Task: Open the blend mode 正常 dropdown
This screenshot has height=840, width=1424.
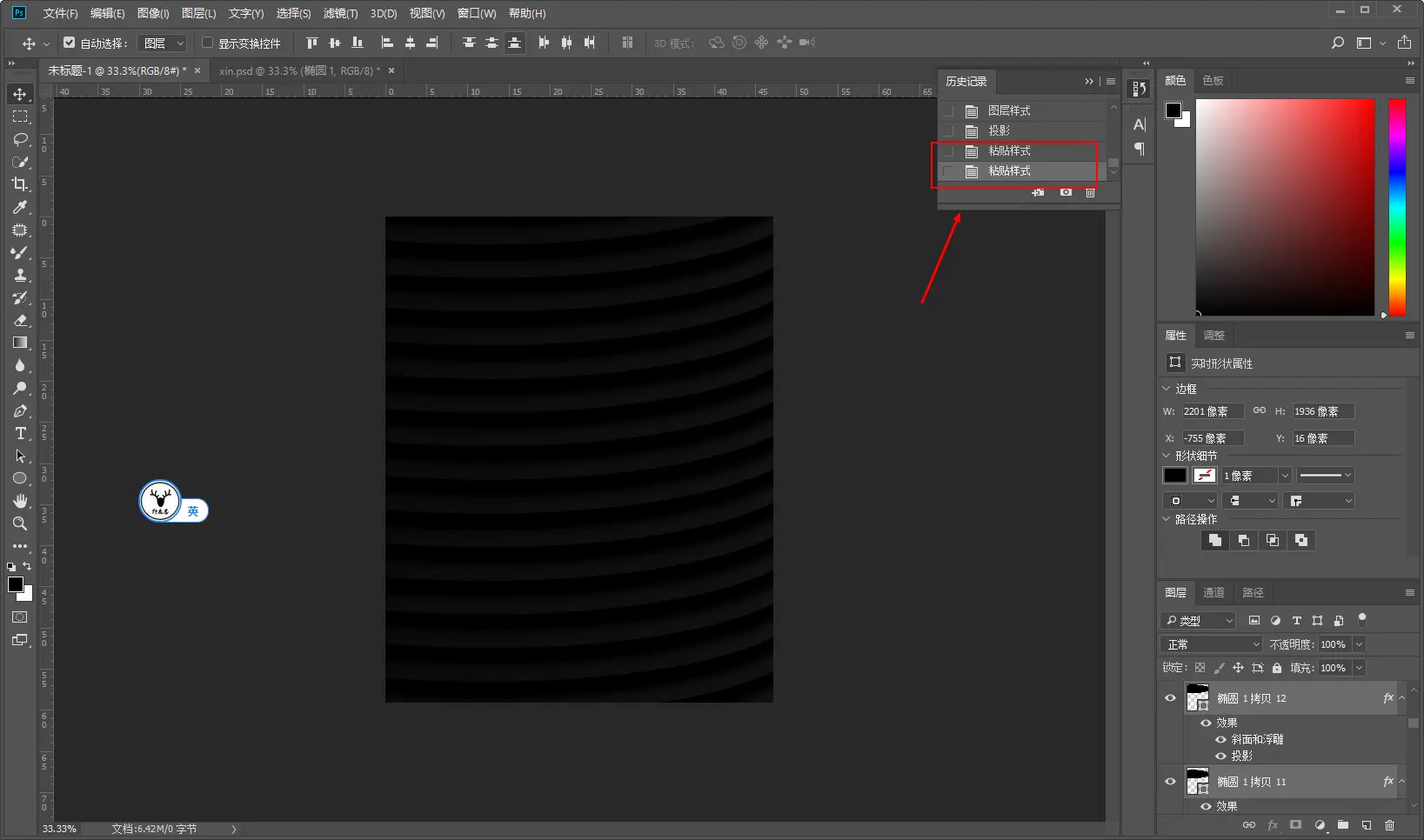Action: coord(1211,644)
